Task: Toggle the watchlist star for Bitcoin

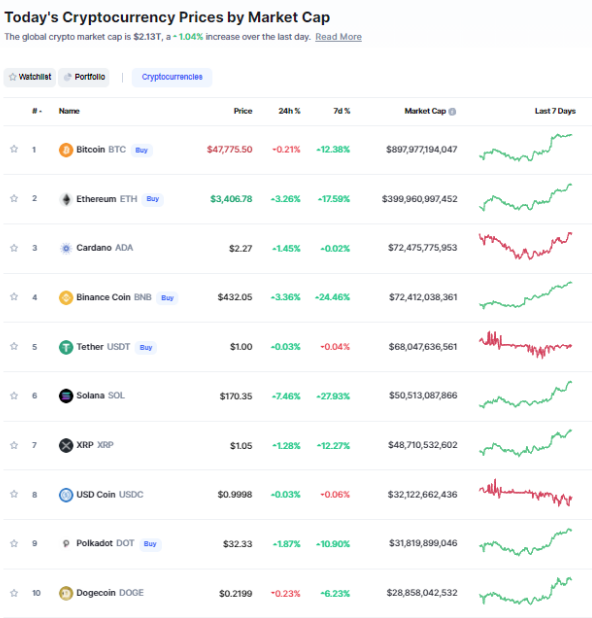Action: tap(14, 149)
